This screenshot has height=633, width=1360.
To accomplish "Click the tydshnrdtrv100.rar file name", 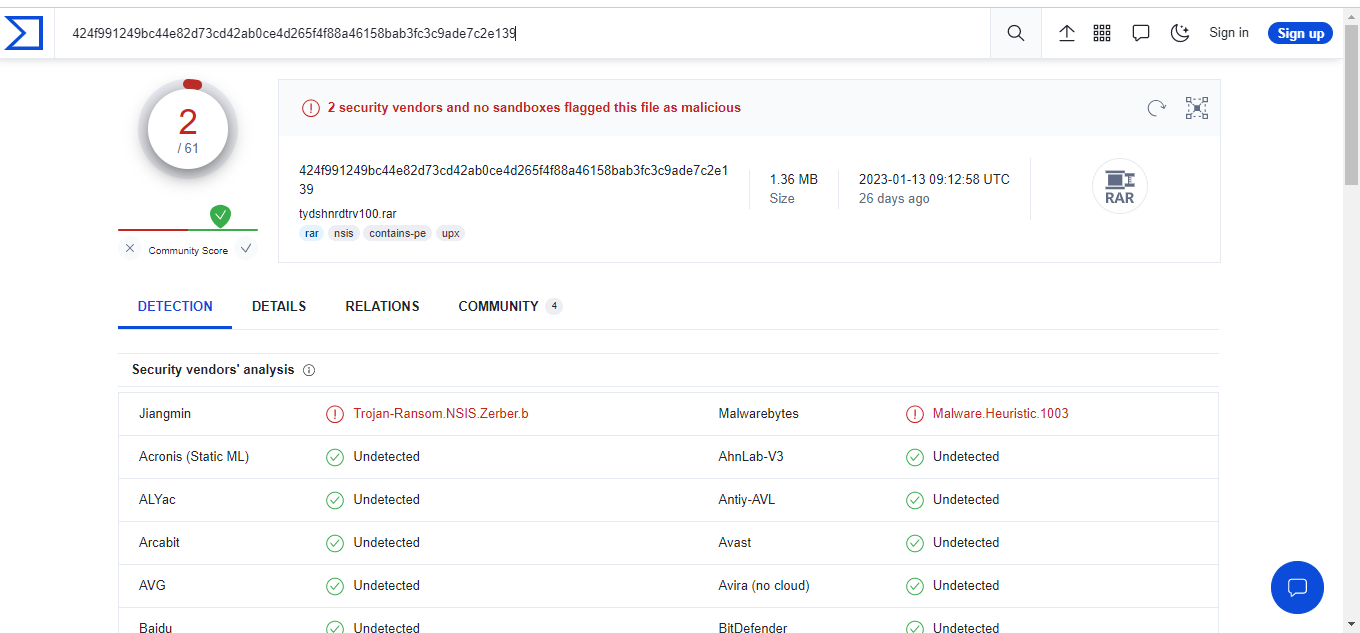I will coord(348,214).
